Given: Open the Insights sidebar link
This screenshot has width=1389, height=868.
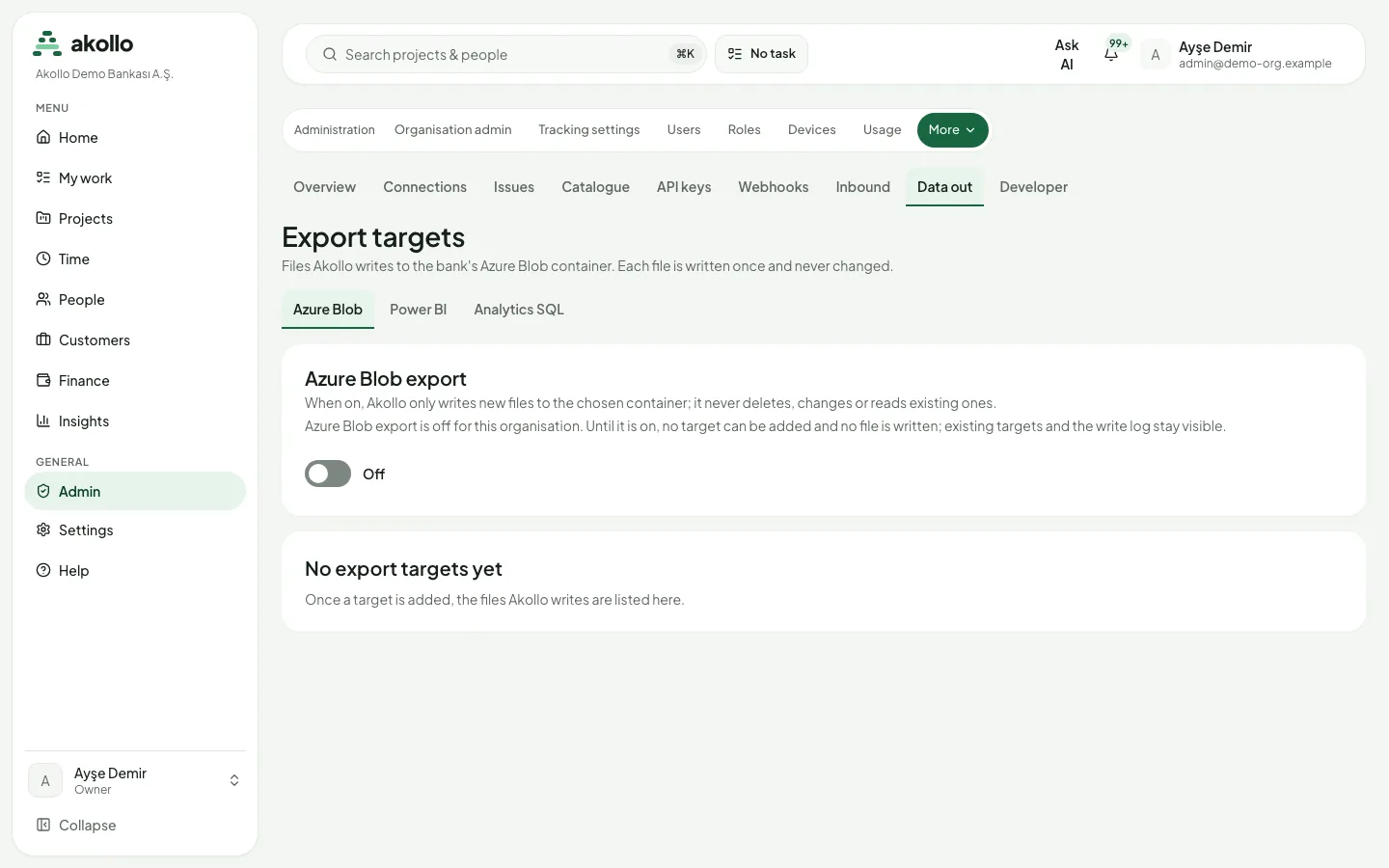Looking at the screenshot, I should [x=135, y=420].
